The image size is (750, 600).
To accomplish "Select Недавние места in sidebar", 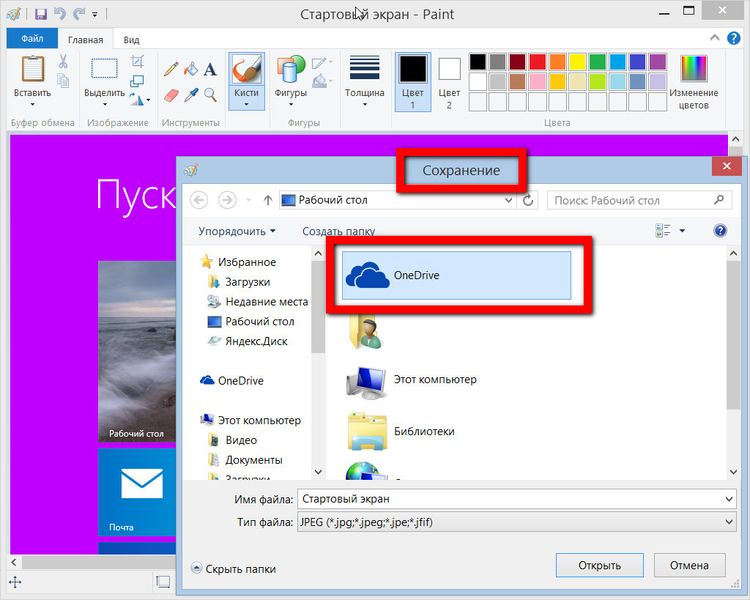I will (x=258, y=301).
